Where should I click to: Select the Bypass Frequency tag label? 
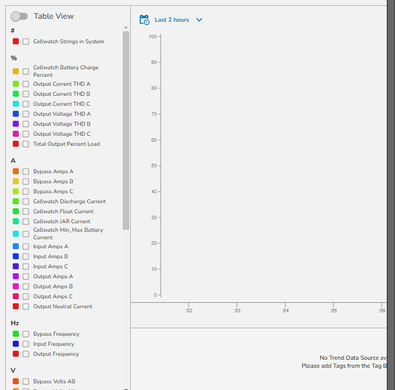click(56, 334)
